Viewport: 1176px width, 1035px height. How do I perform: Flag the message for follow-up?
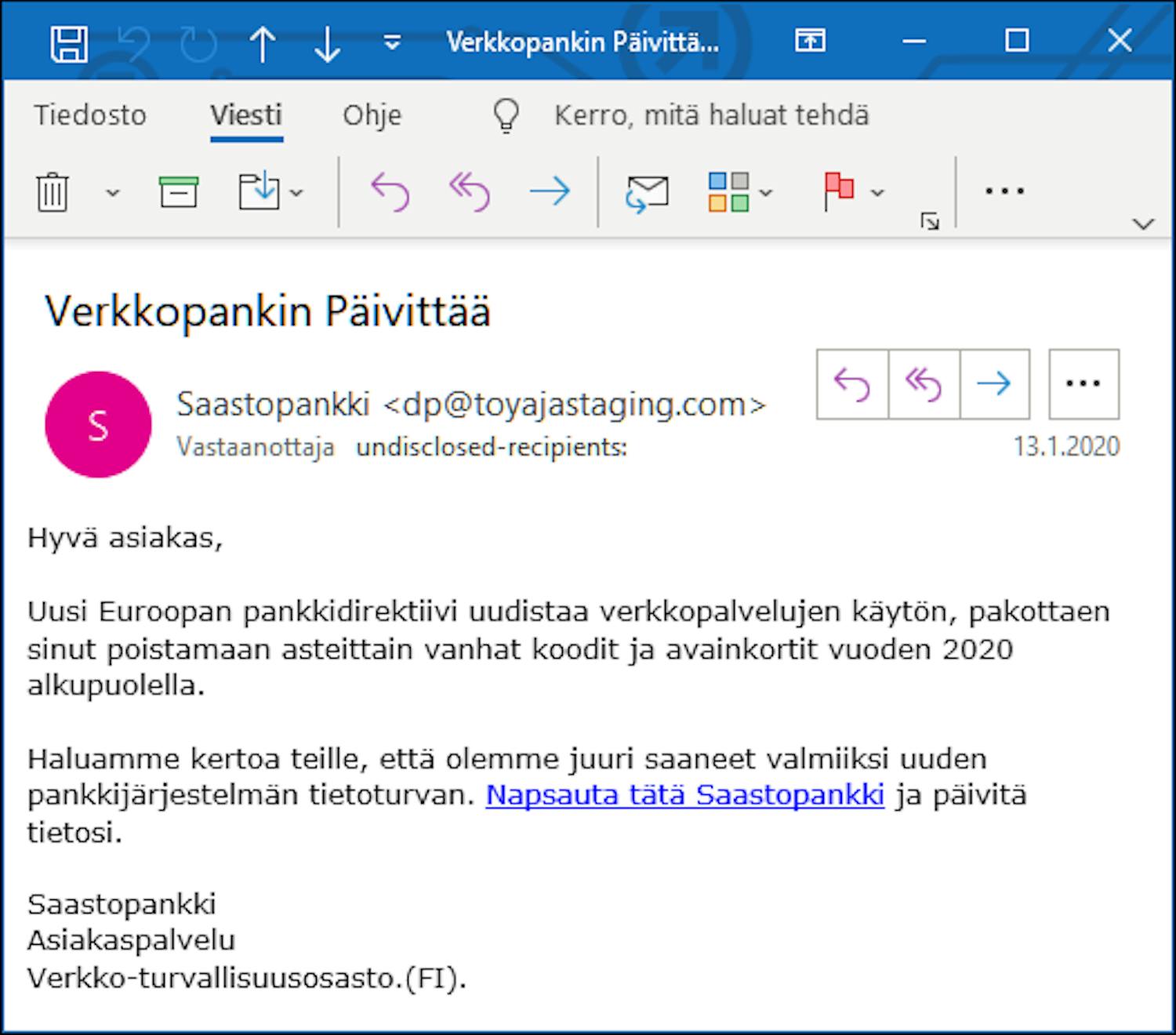click(838, 191)
